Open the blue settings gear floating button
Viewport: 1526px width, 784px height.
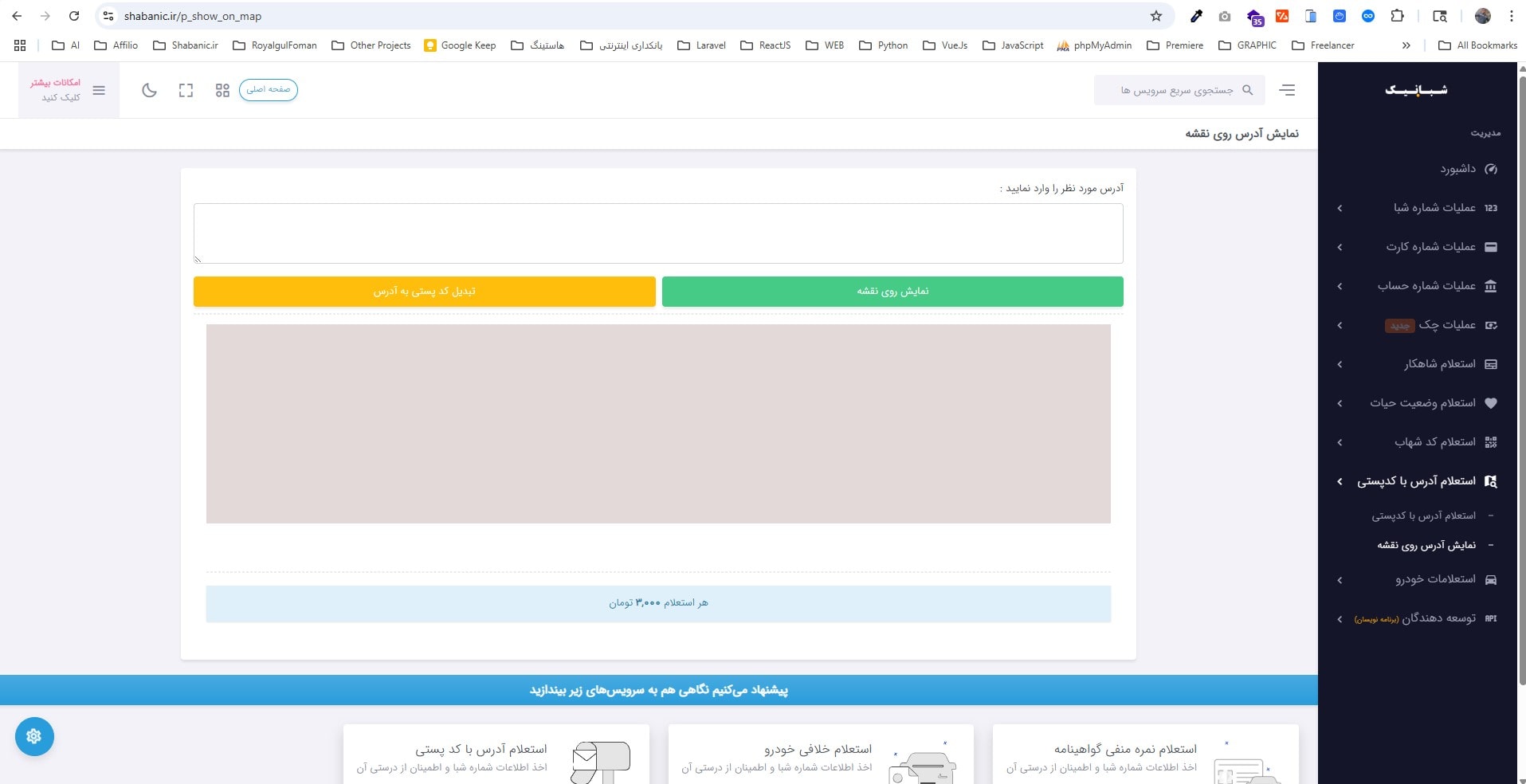(x=34, y=737)
